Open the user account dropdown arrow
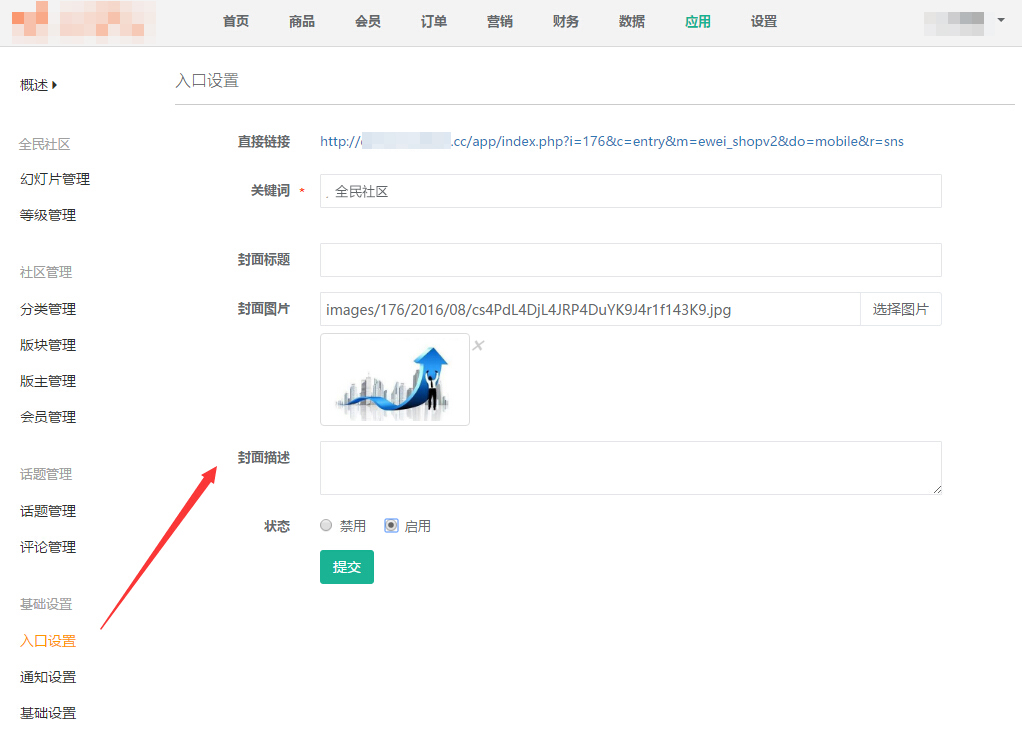Image resolution: width=1022 pixels, height=748 pixels. click(x=1001, y=20)
